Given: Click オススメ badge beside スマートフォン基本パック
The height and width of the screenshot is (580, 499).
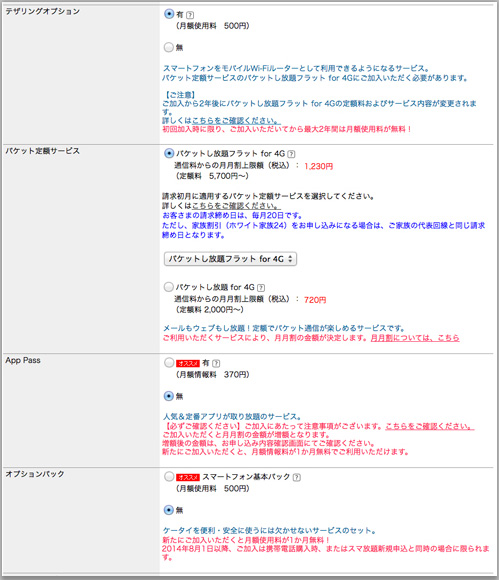Looking at the screenshot, I should click(x=188, y=477).
